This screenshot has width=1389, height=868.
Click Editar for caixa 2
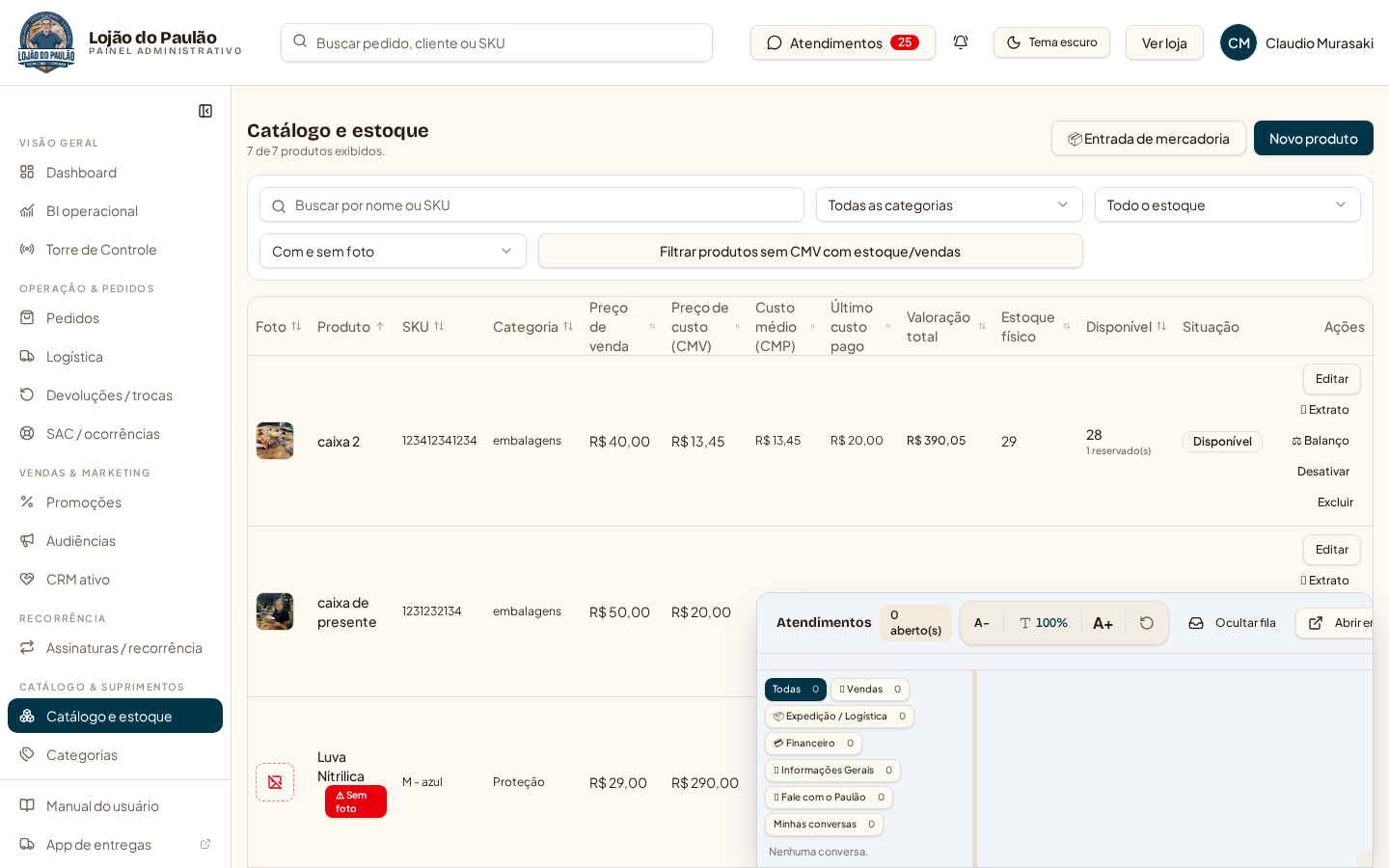(x=1331, y=379)
